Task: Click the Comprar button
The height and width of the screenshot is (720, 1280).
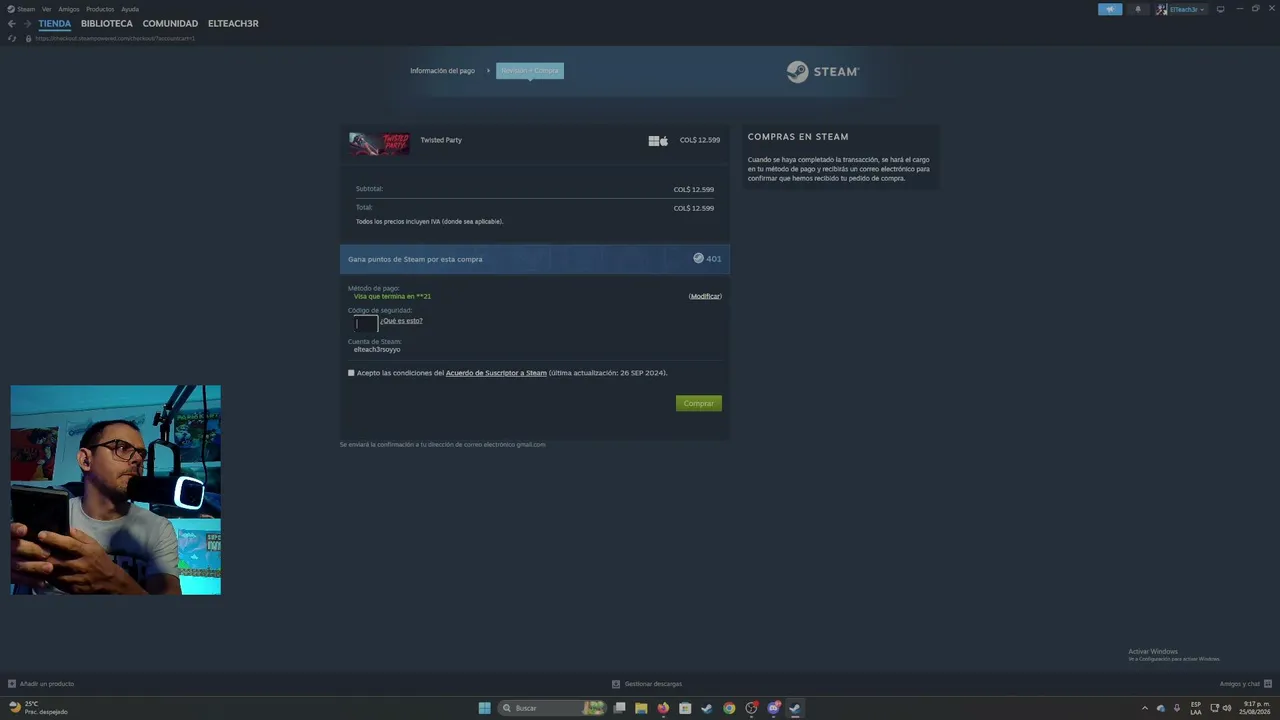Action: [x=699, y=403]
